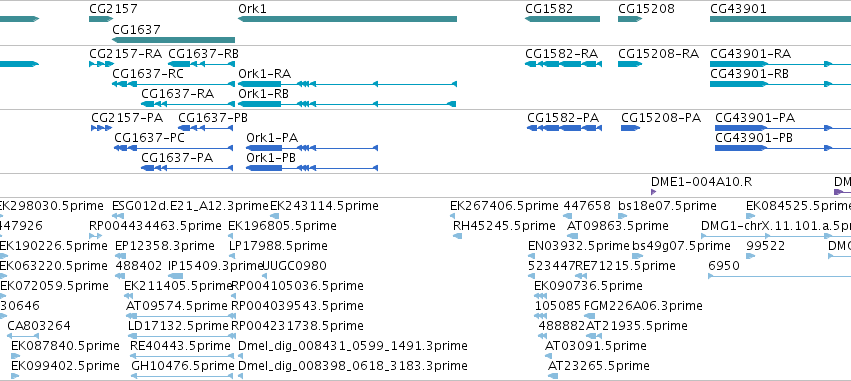Select EST EK243114.5prime
Image resolution: width=851 pixels, height=381 pixels.
(325, 206)
